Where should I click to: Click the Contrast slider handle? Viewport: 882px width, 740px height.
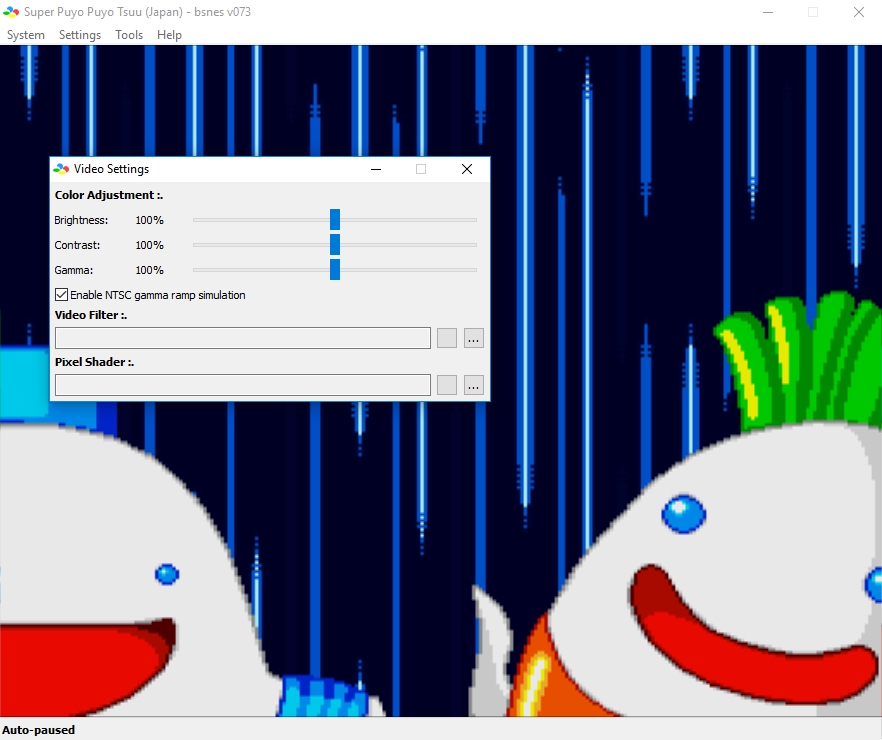(x=335, y=245)
